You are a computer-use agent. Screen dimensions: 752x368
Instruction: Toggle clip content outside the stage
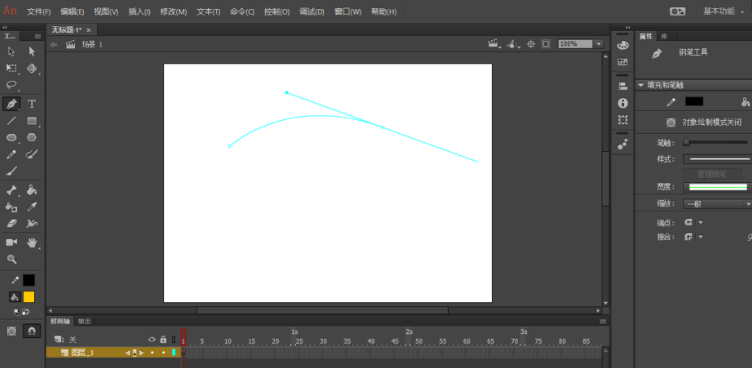[546, 44]
